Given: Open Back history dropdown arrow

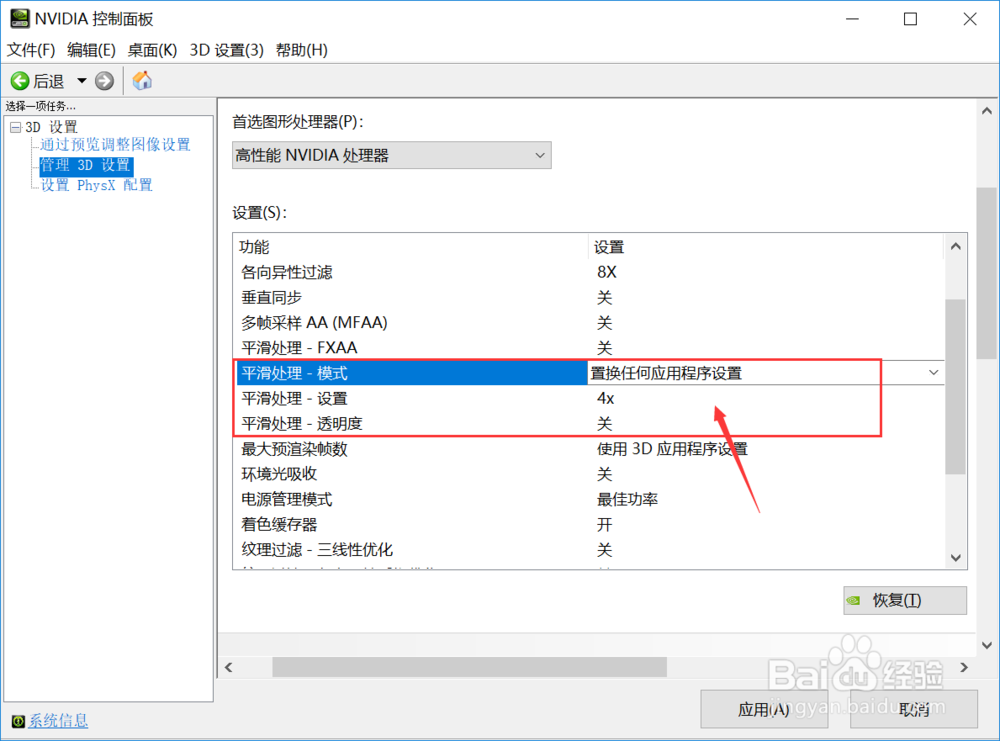Looking at the screenshot, I should click(x=82, y=81).
